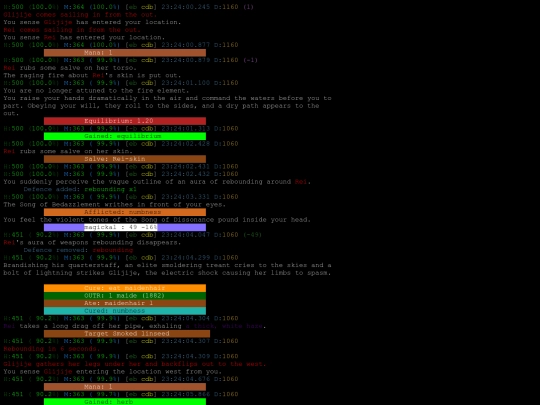Select 'Rei rubs some salve on her skin.'
Image resolution: width=540 pixels, height=405 pixels.
(68, 151)
